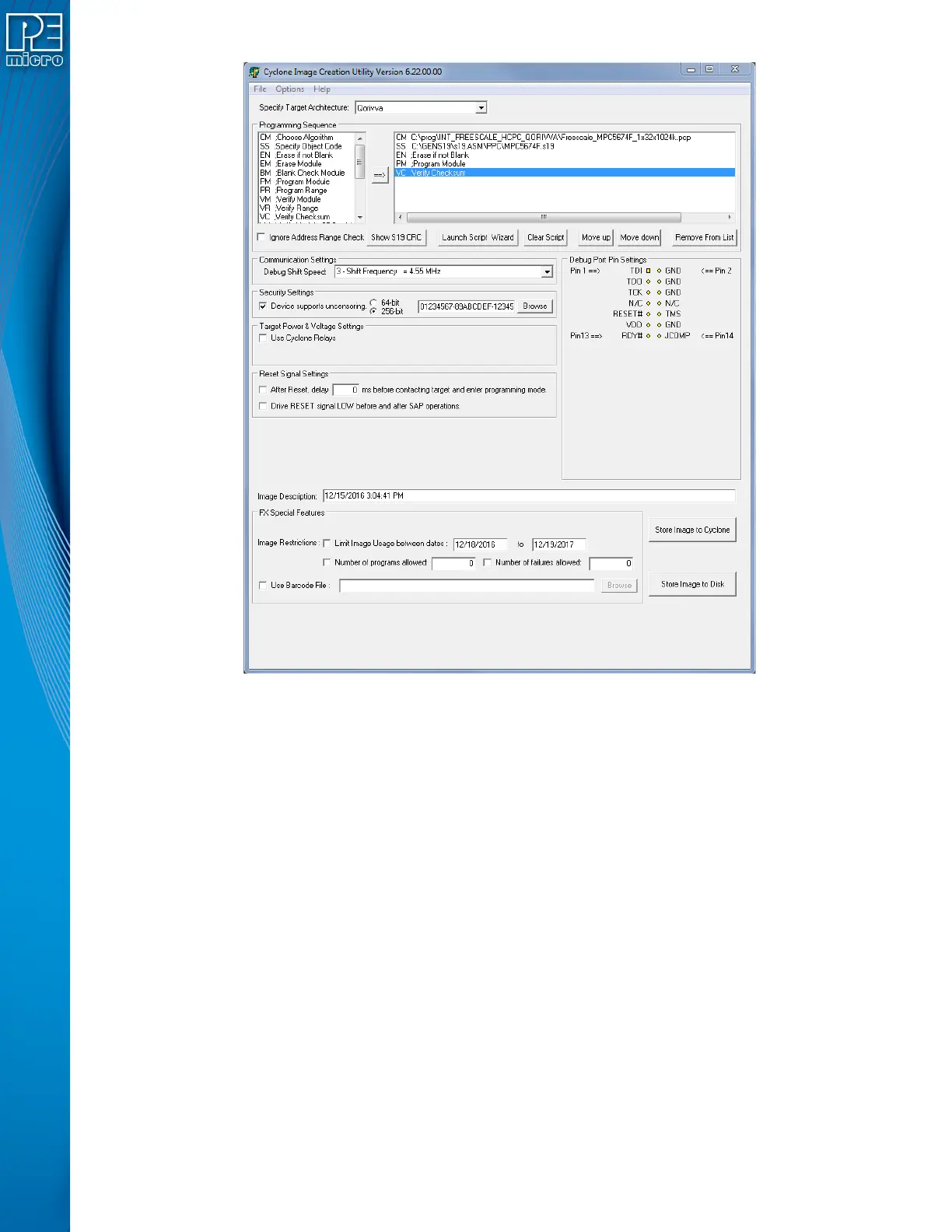
Task: Check Use Barcode File option
Action: (263, 586)
